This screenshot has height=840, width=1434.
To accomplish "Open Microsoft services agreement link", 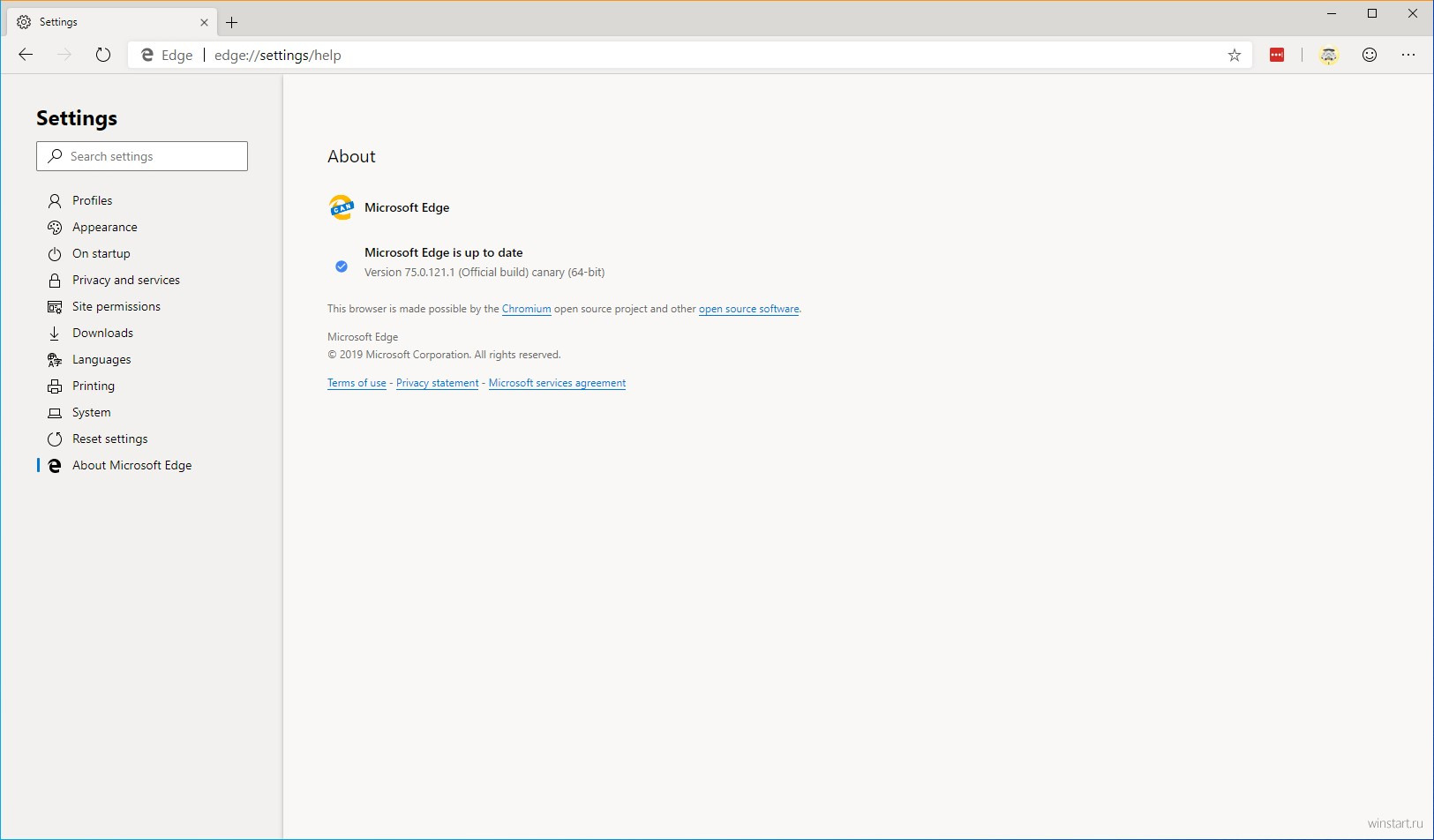I will pos(557,383).
